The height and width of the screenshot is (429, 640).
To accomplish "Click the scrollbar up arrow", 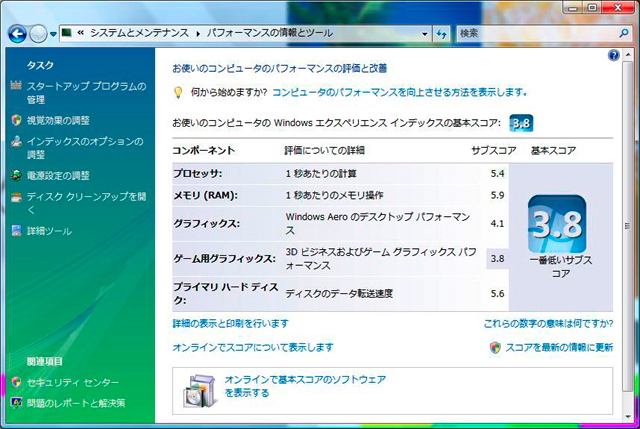I will pos(628,56).
